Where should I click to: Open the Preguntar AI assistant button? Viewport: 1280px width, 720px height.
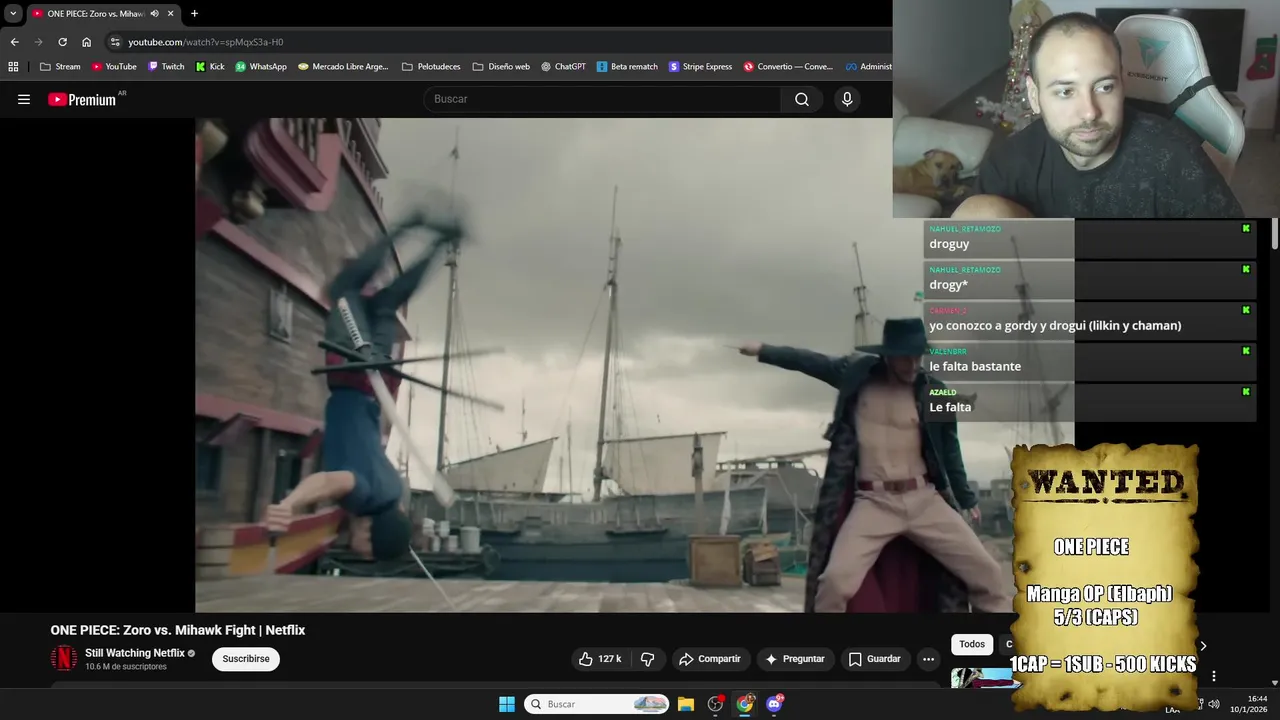[795, 659]
